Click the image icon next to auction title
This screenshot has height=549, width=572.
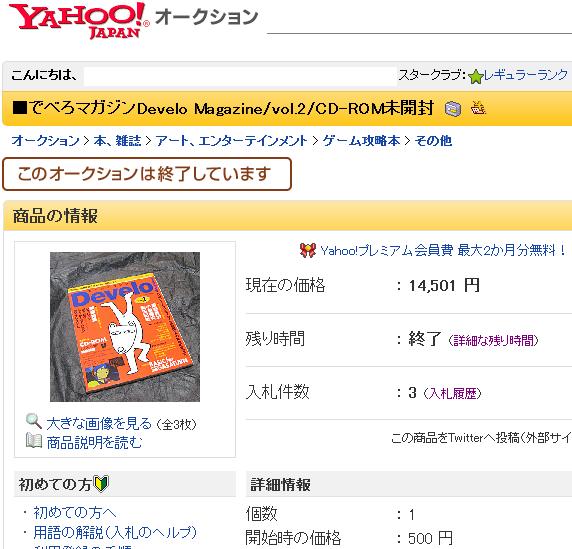click(453, 109)
